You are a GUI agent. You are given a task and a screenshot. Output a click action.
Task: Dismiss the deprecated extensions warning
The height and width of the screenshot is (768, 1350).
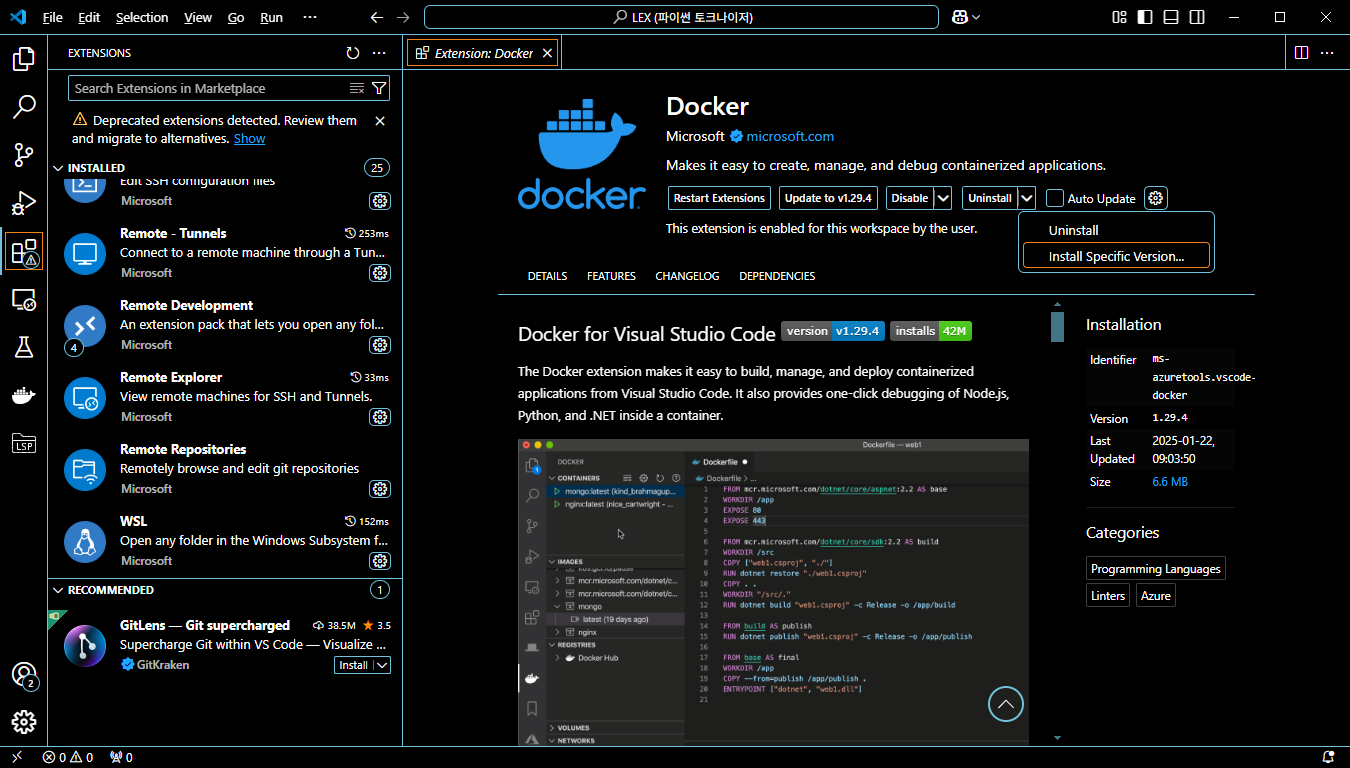tap(380, 121)
